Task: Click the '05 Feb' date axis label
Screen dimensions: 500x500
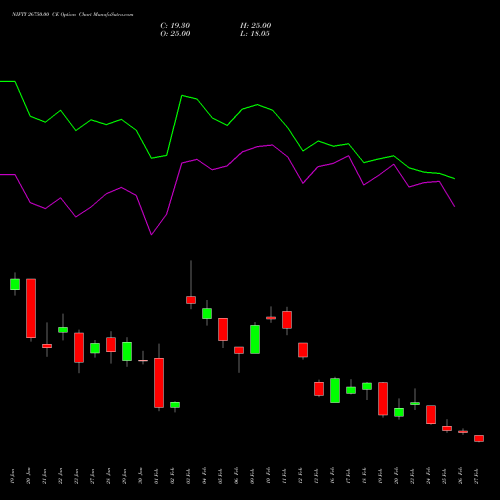Action: 220,477
